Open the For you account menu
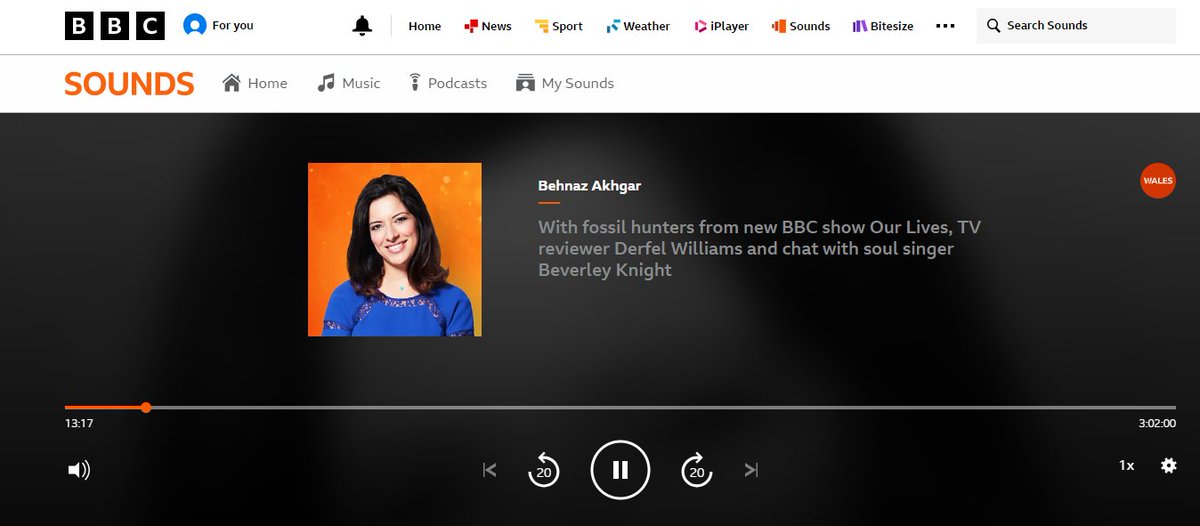 tap(218, 26)
